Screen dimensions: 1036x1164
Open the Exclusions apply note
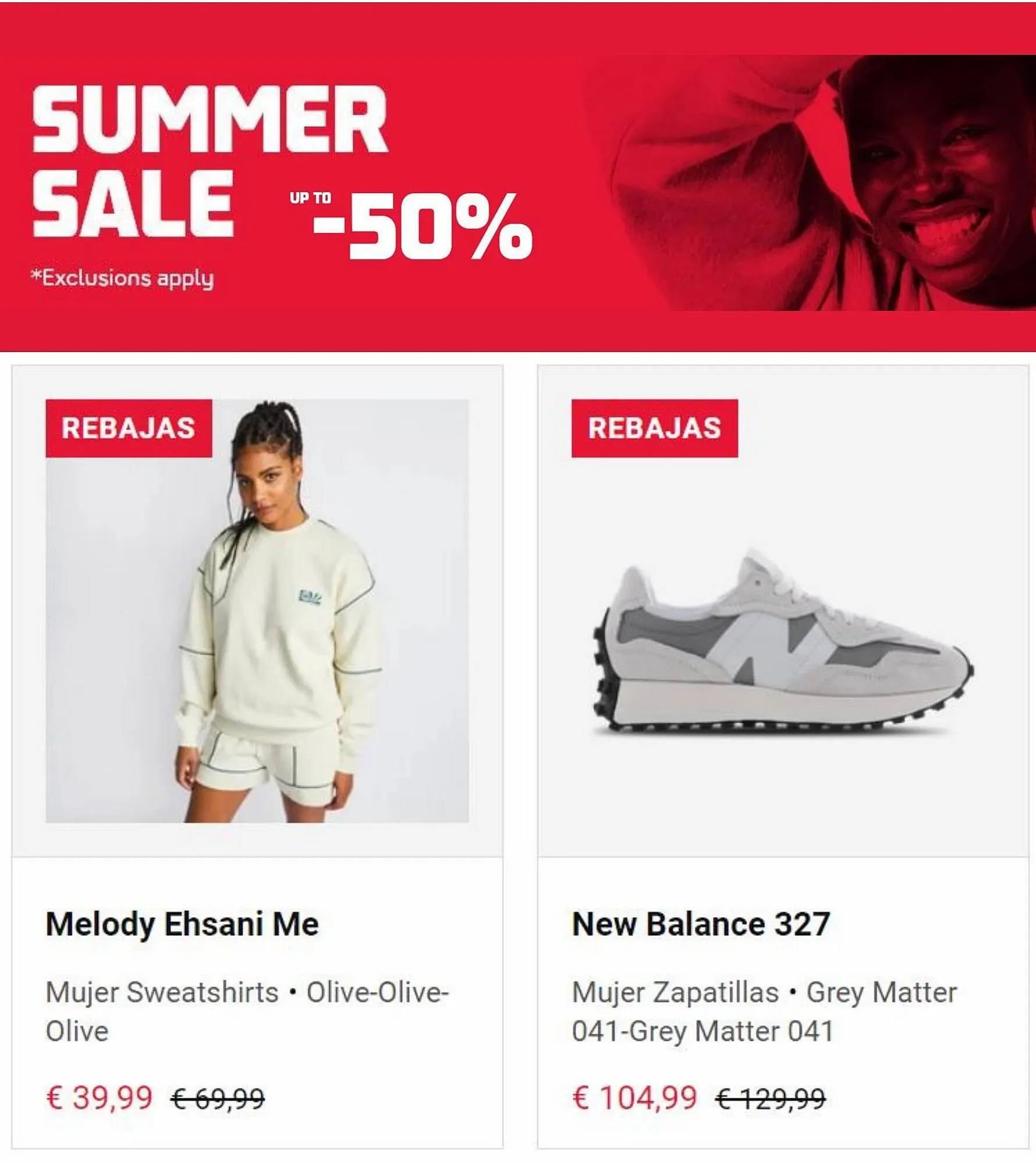tap(122, 278)
